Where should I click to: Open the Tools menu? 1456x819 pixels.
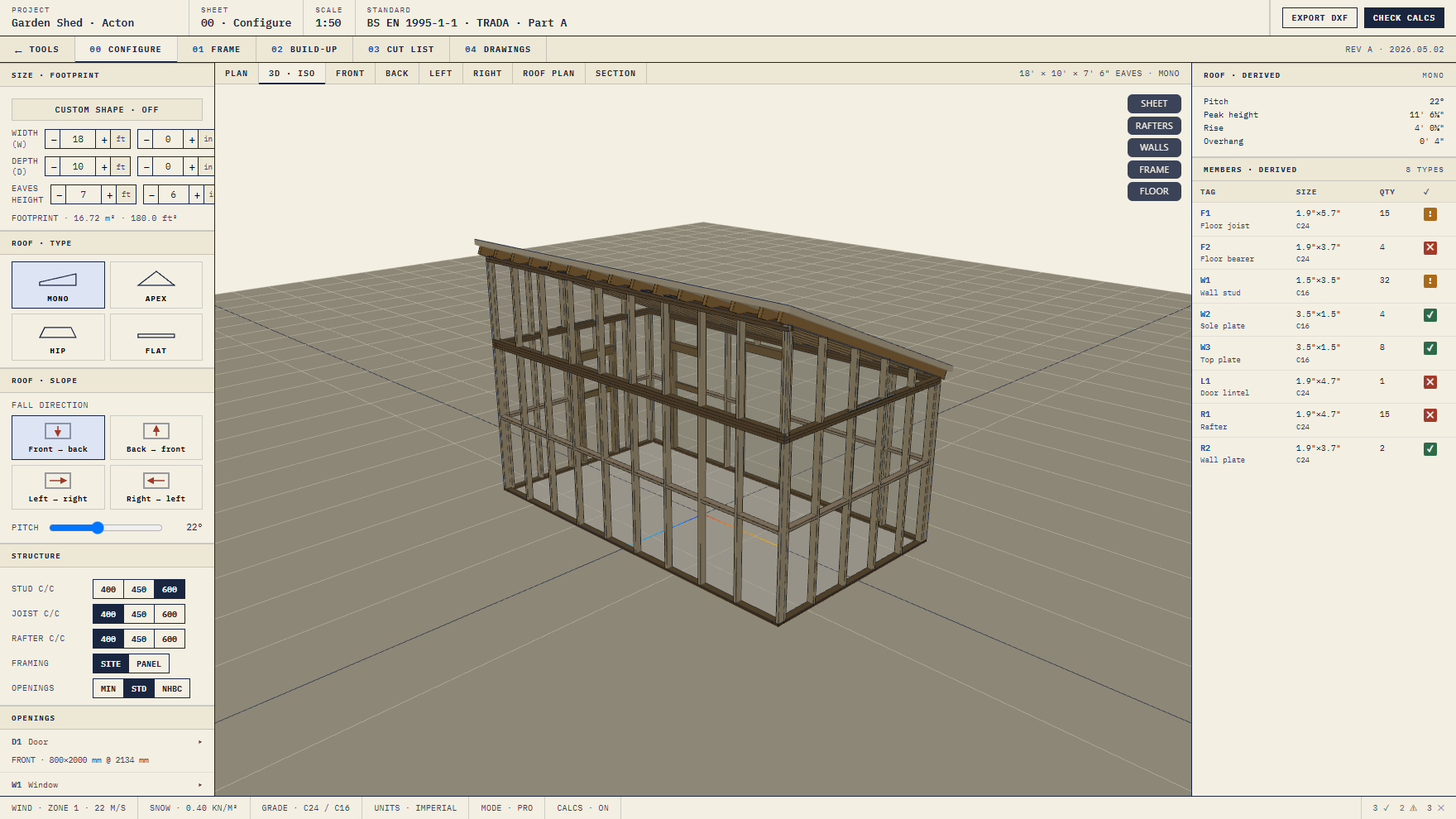[37, 50]
